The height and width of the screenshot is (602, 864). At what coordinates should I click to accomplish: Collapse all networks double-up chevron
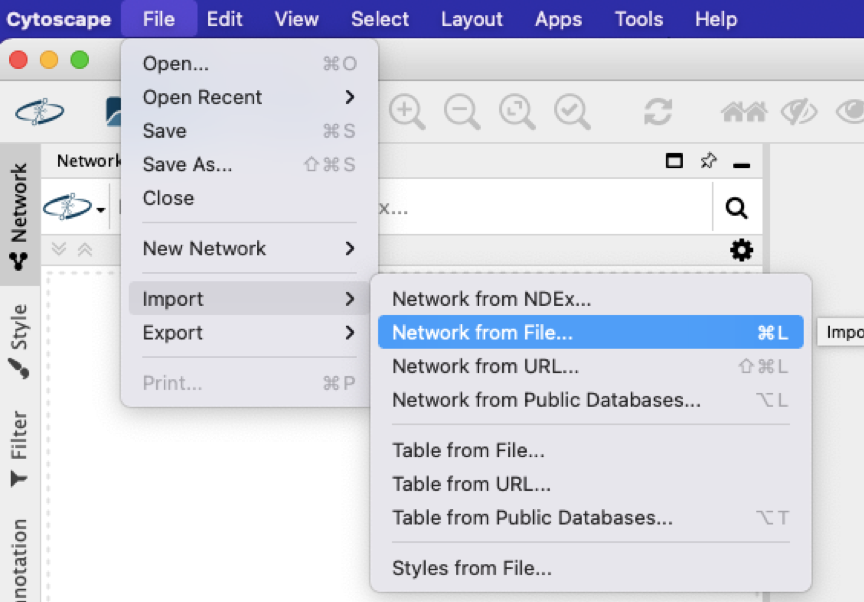[85, 250]
